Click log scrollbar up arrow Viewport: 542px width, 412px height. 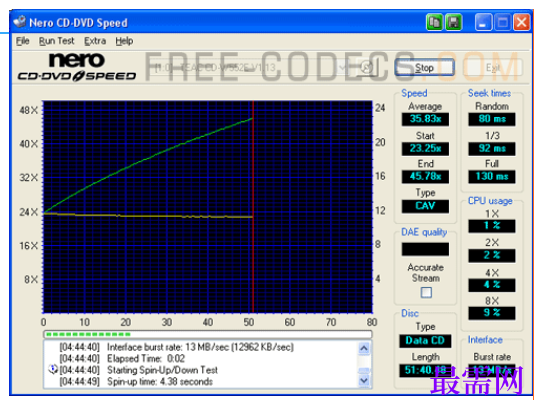364,348
